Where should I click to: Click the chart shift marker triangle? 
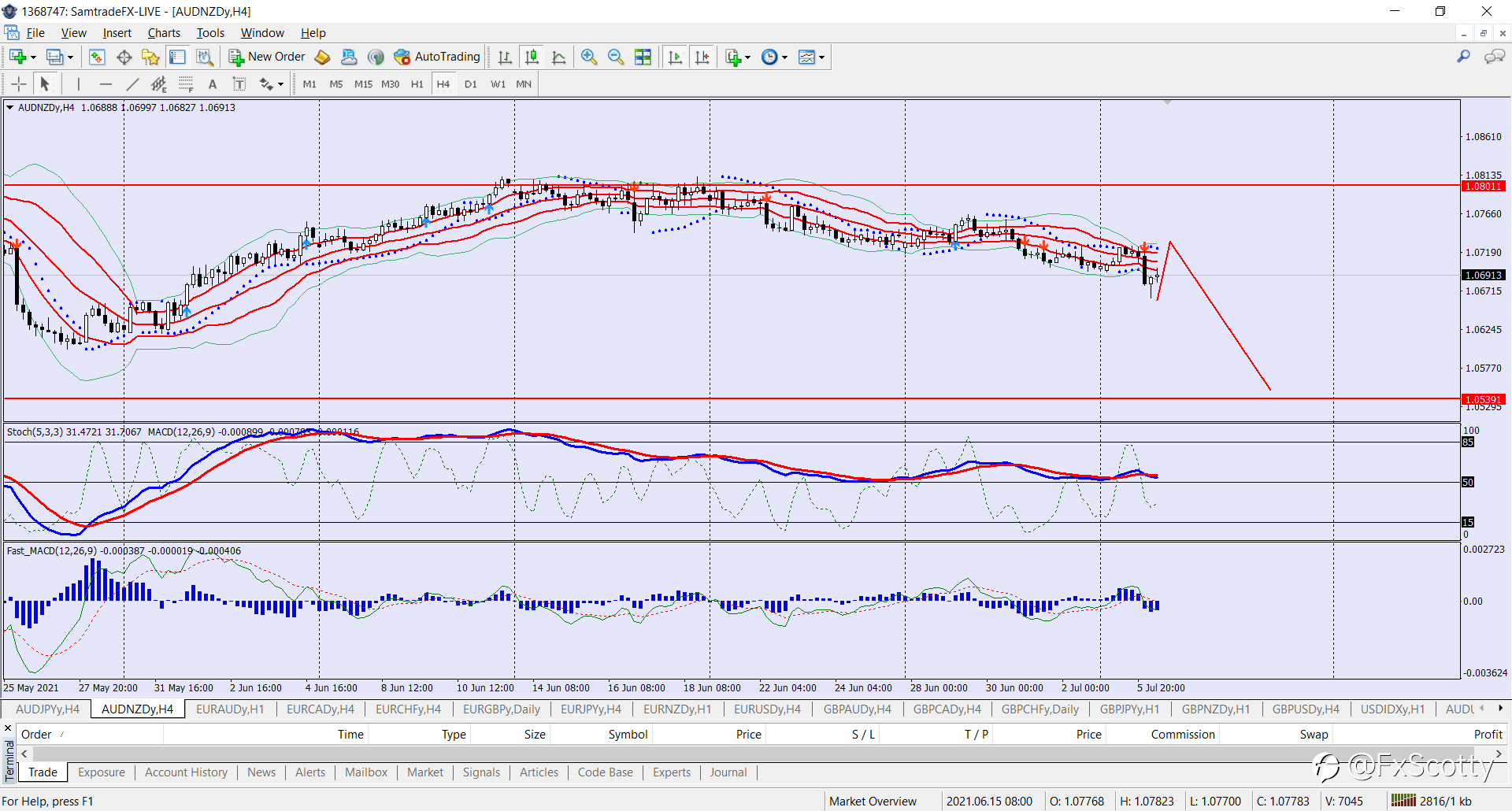[1167, 102]
